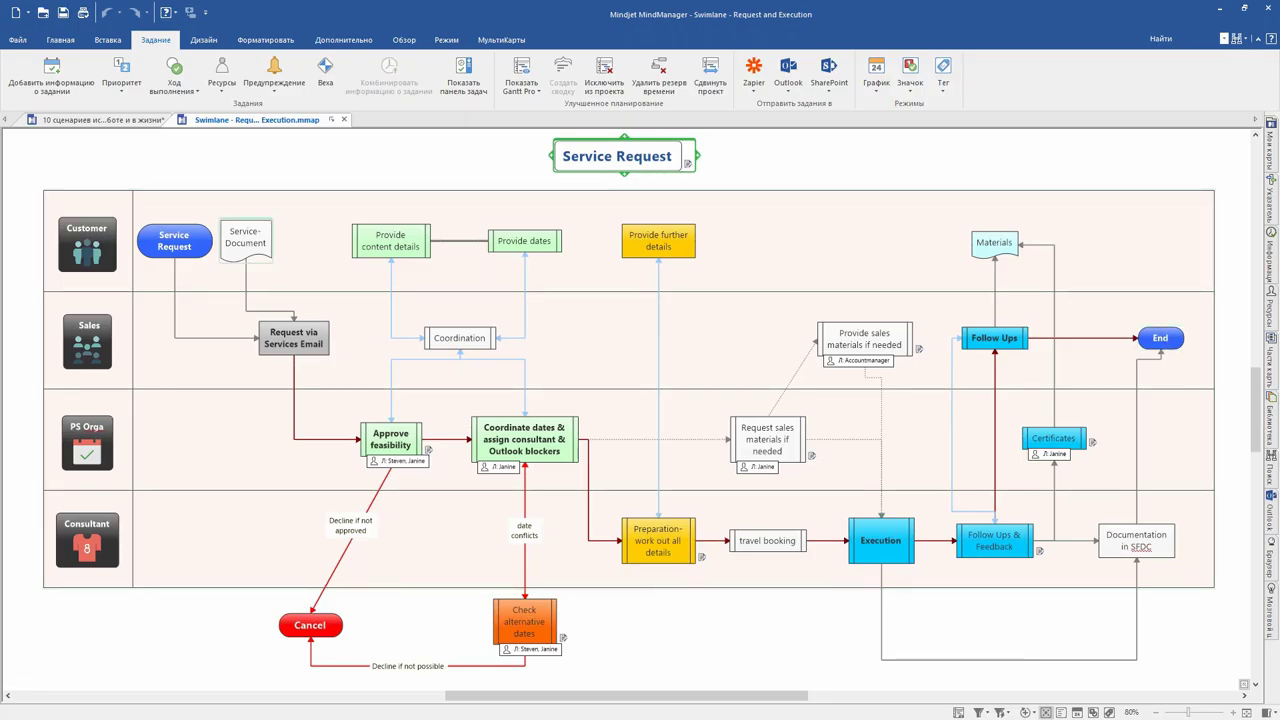Redo the action with the redo arrow

click(135, 13)
